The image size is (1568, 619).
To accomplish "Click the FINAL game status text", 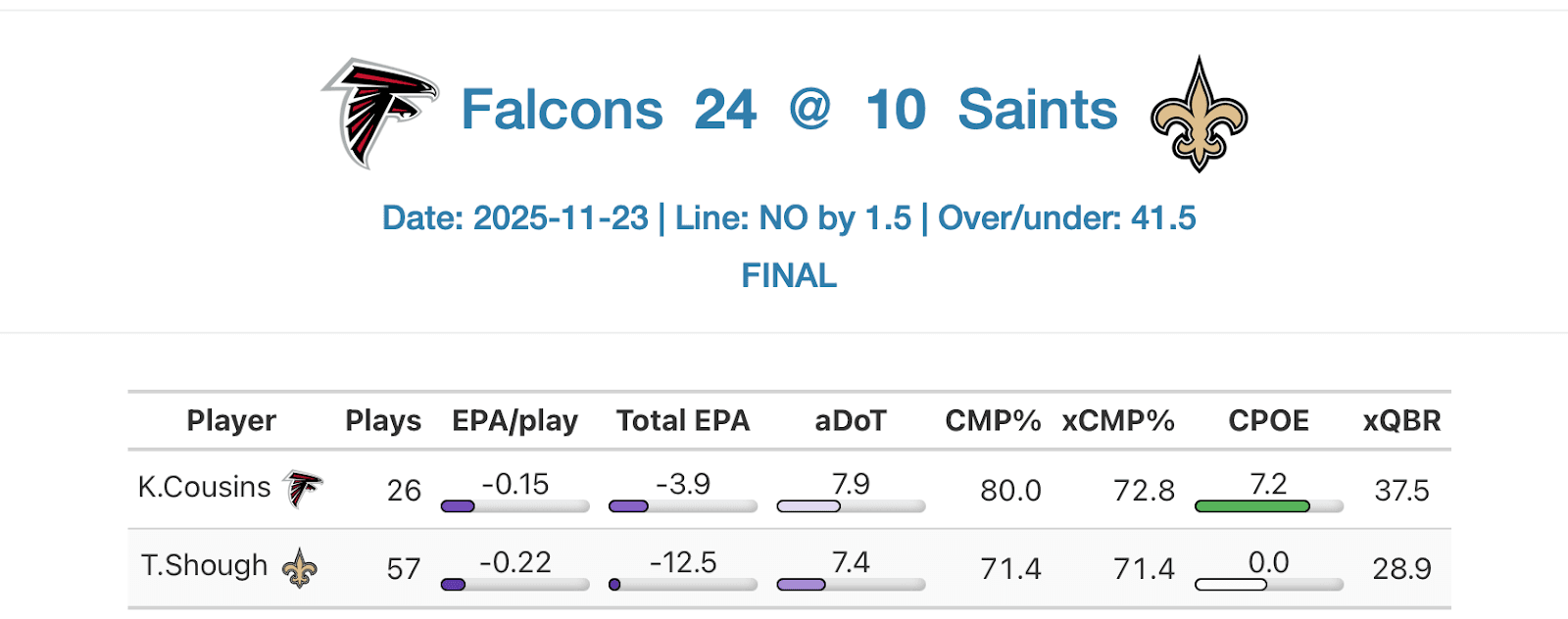I will (789, 276).
